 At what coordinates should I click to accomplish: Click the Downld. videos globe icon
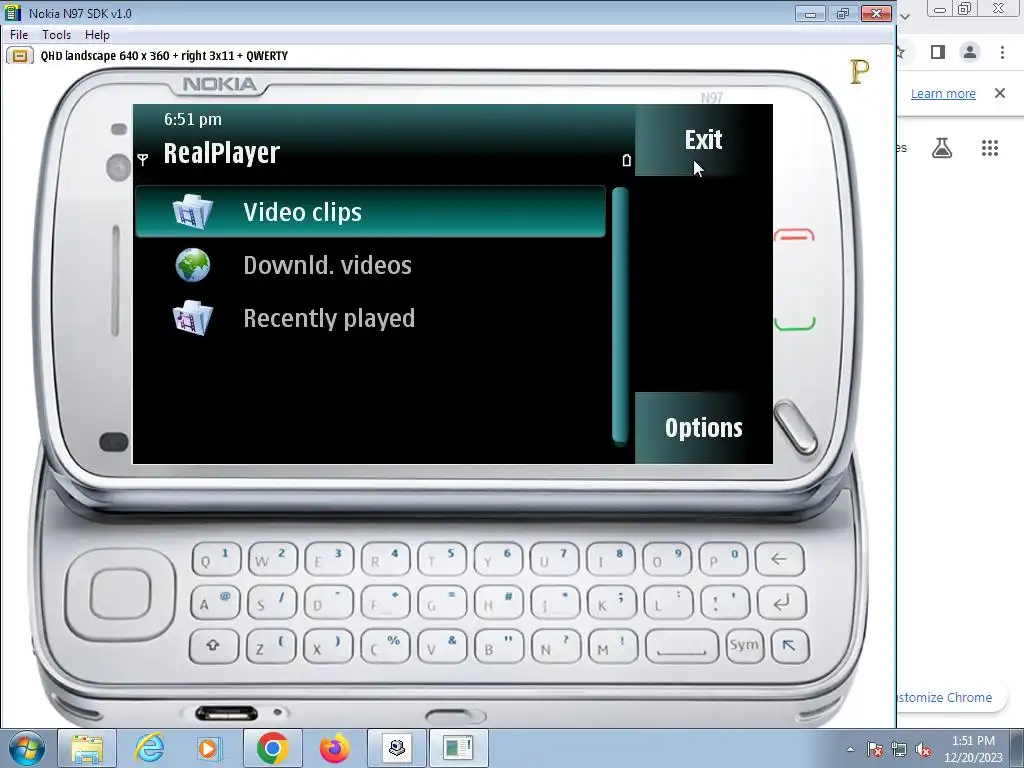pyautogui.click(x=193, y=265)
